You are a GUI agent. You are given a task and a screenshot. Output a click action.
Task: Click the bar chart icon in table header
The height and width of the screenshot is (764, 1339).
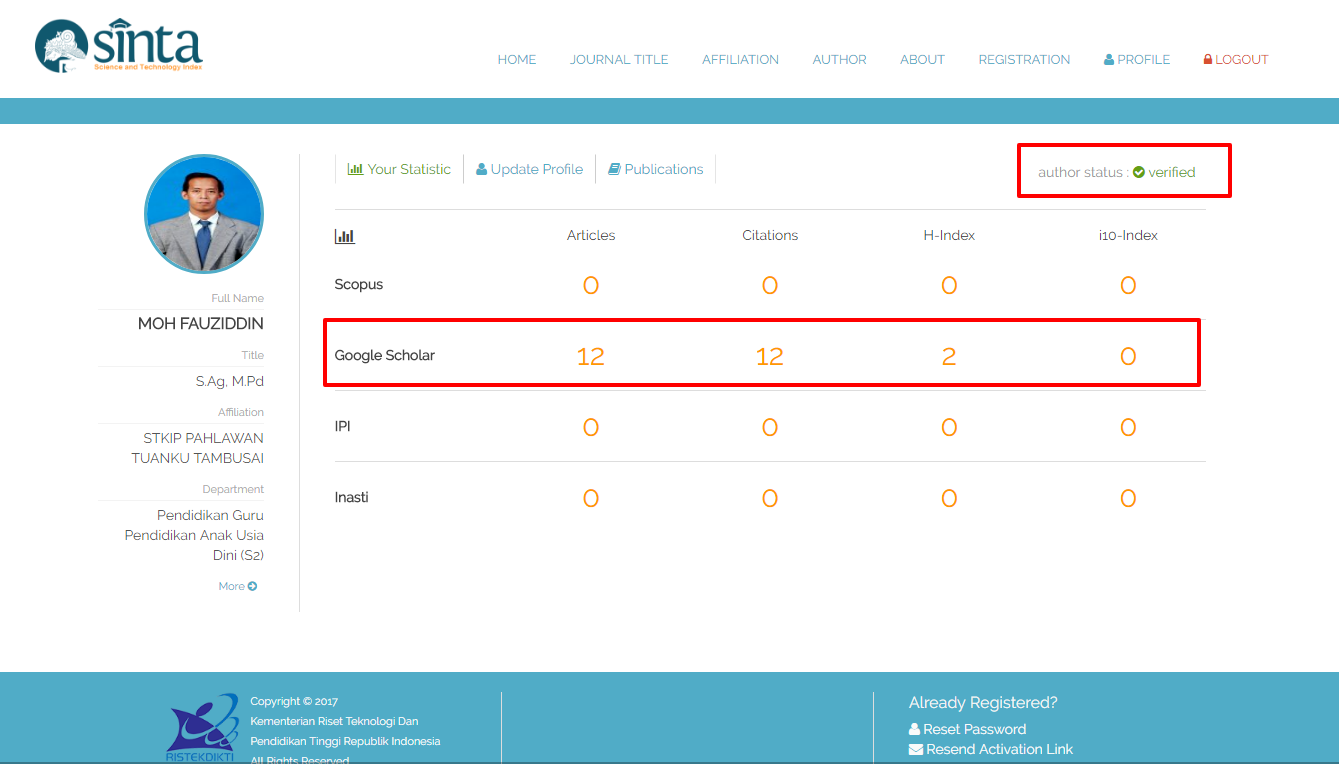click(x=345, y=237)
